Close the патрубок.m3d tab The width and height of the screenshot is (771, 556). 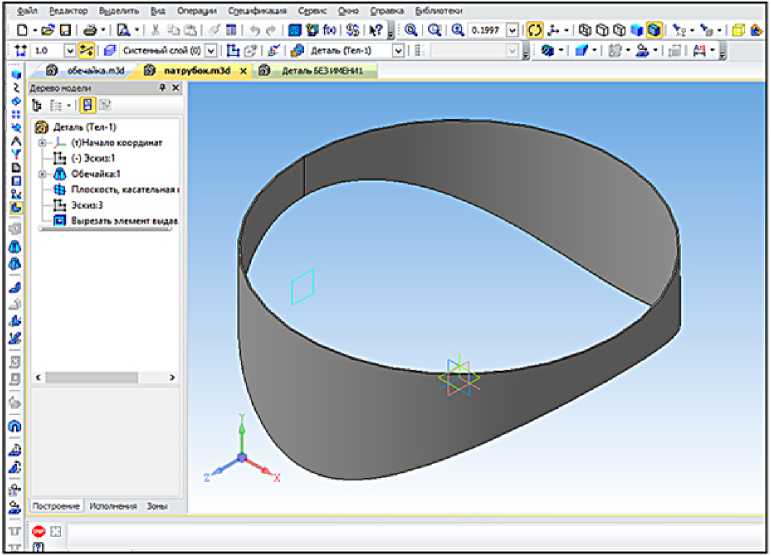pos(242,70)
